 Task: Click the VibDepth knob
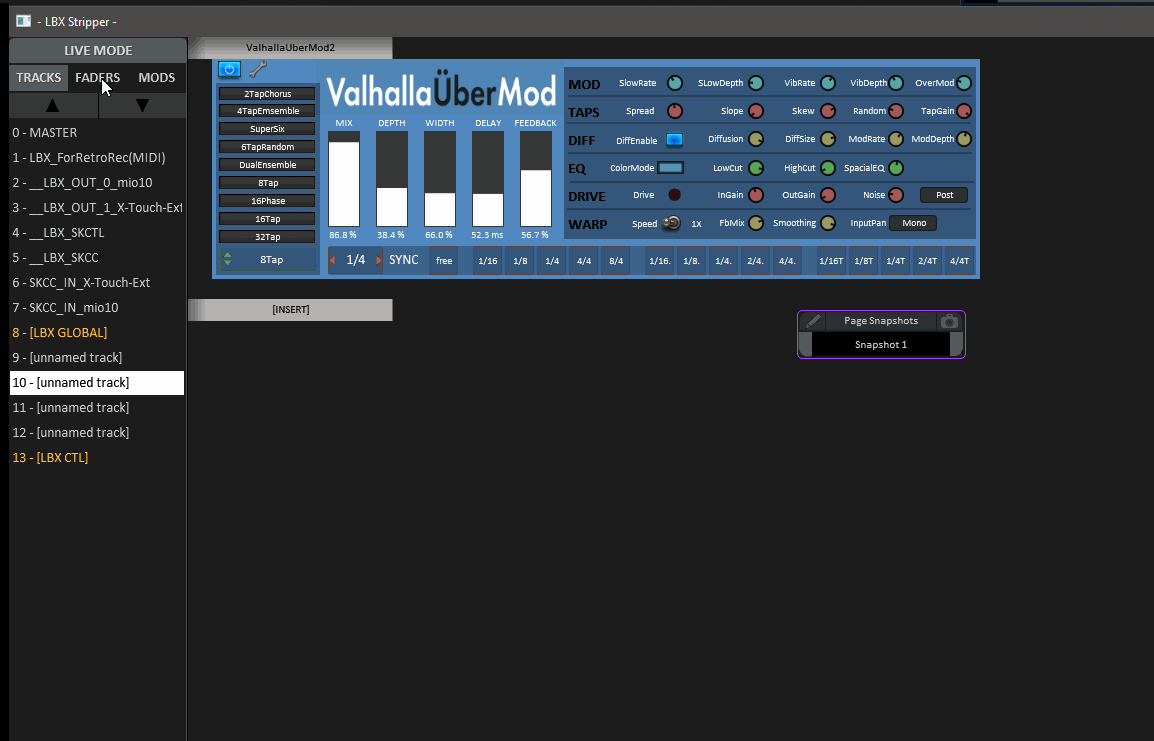tap(896, 83)
